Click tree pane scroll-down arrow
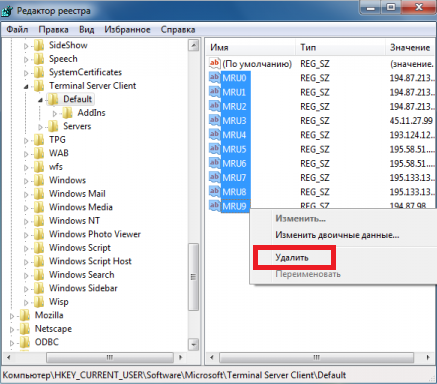Screen dimensions: 437x384 pos(193,344)
